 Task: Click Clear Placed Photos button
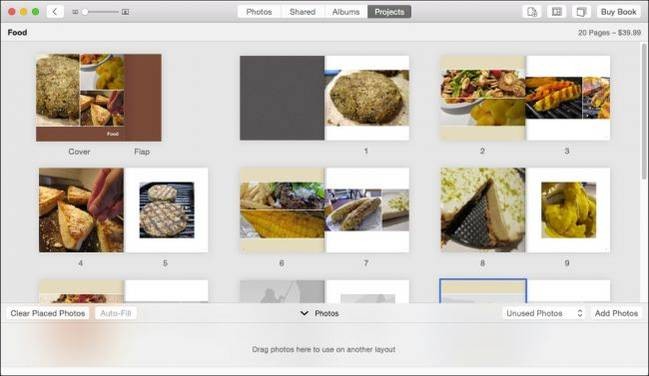click(48, 313)
